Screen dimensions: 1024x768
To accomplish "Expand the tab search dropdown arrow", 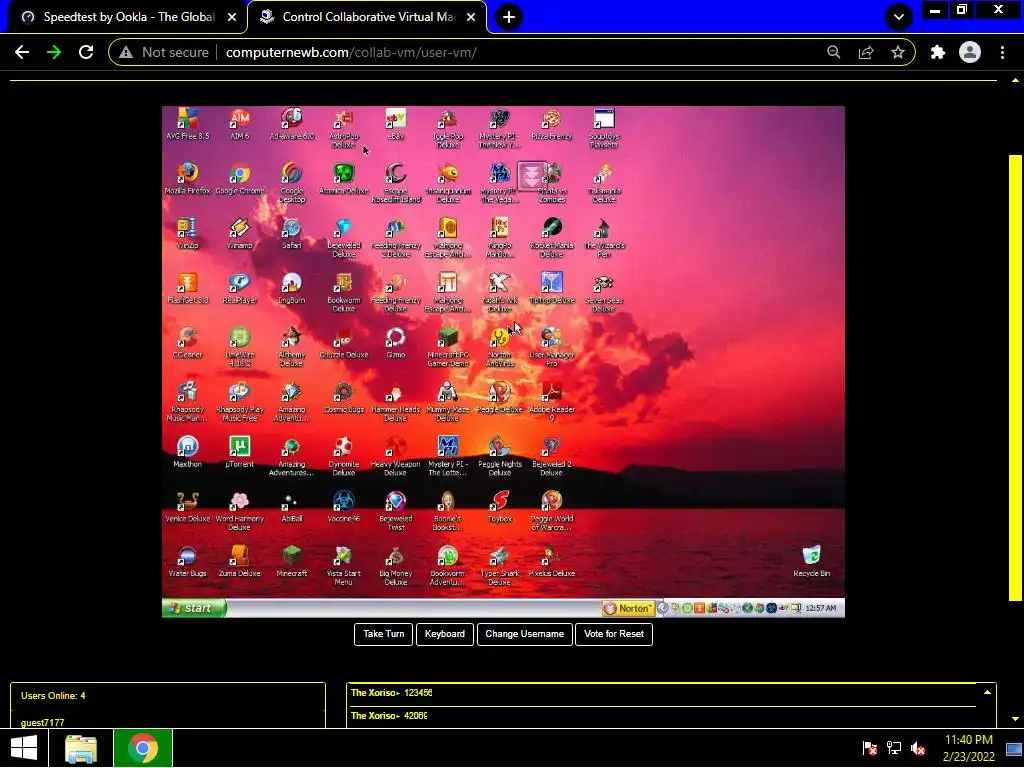I will pyautogui.click(x=899, y=17).
